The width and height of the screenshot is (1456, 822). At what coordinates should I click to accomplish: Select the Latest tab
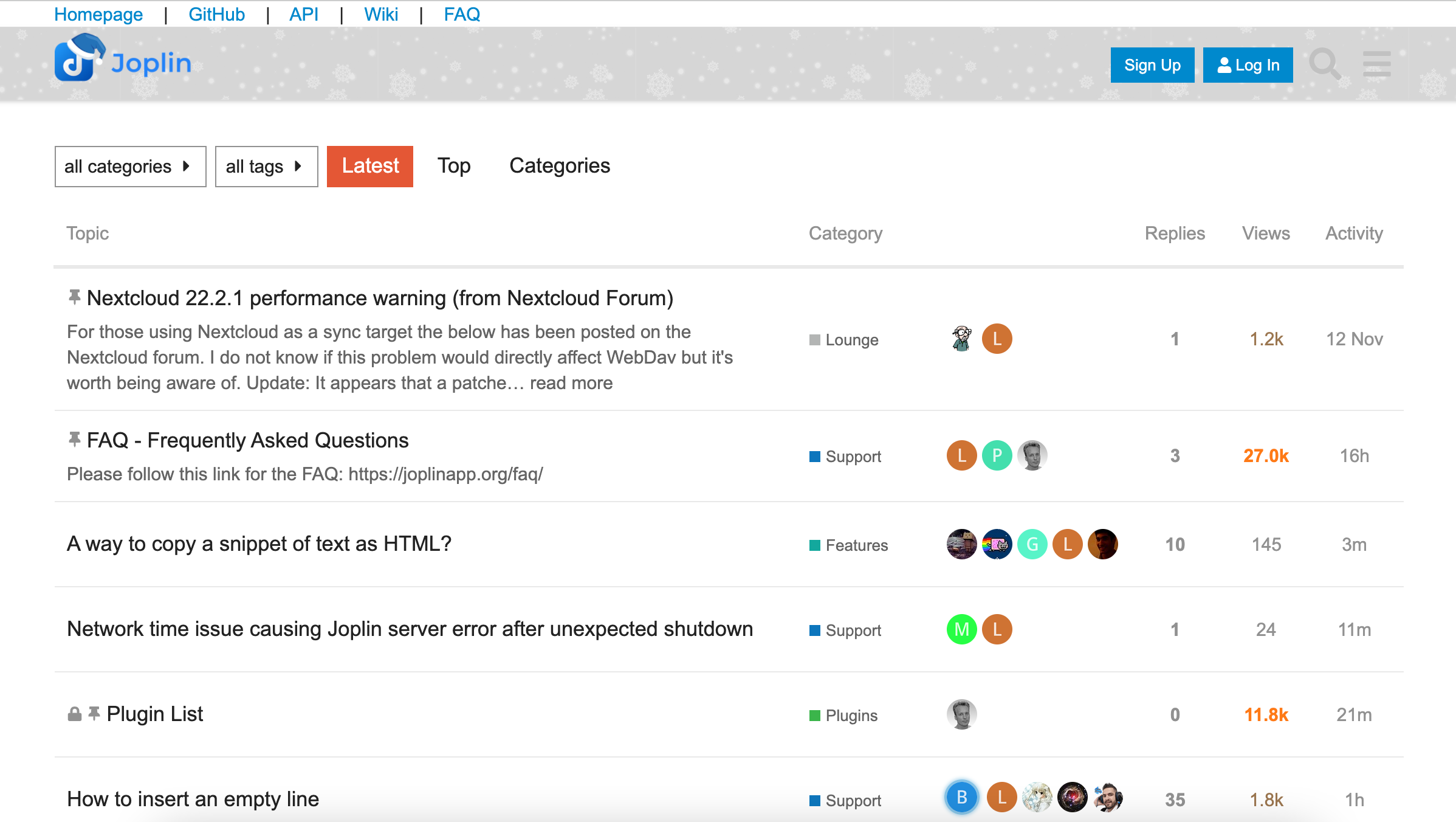tap(369, 166)
